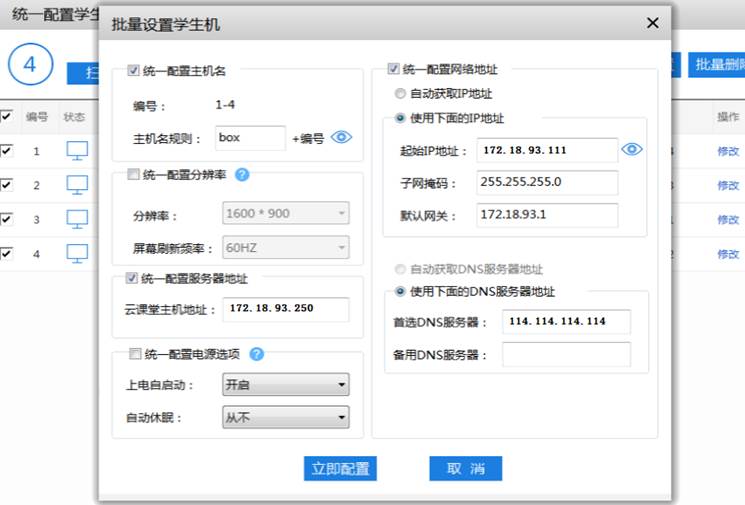
Task: Select the 自动获取IP地址 radio option
Action: 401,94
